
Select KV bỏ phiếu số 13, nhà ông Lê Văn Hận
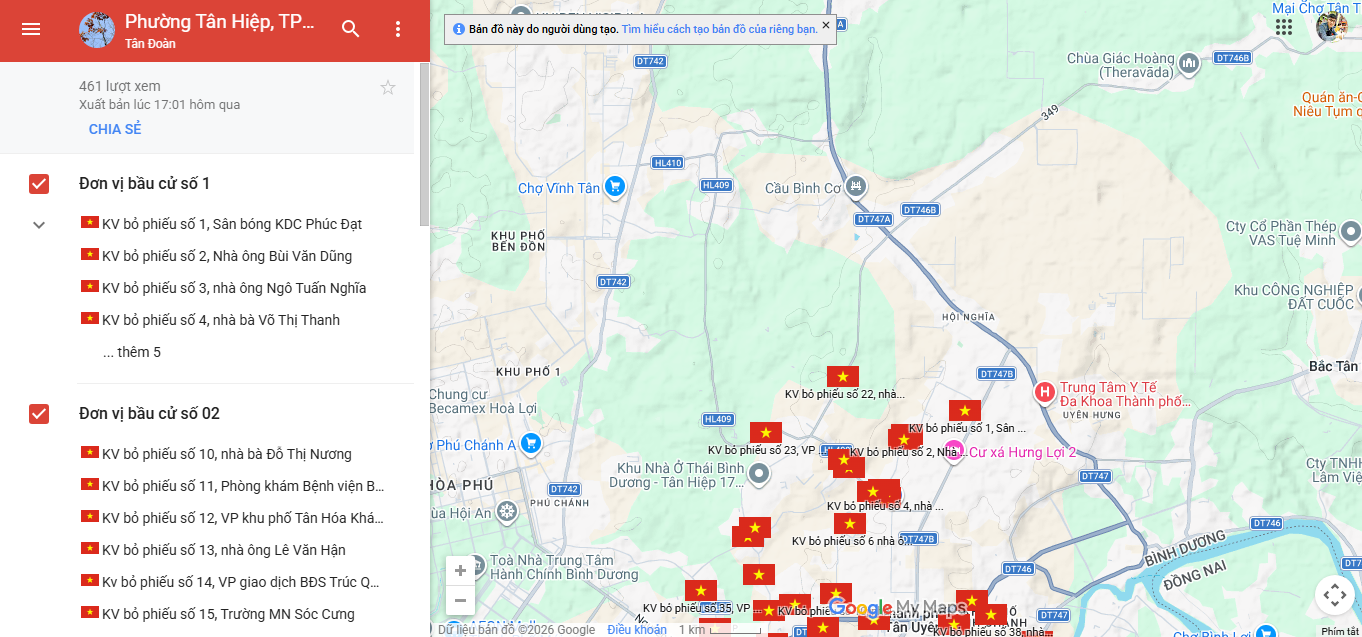223,550
